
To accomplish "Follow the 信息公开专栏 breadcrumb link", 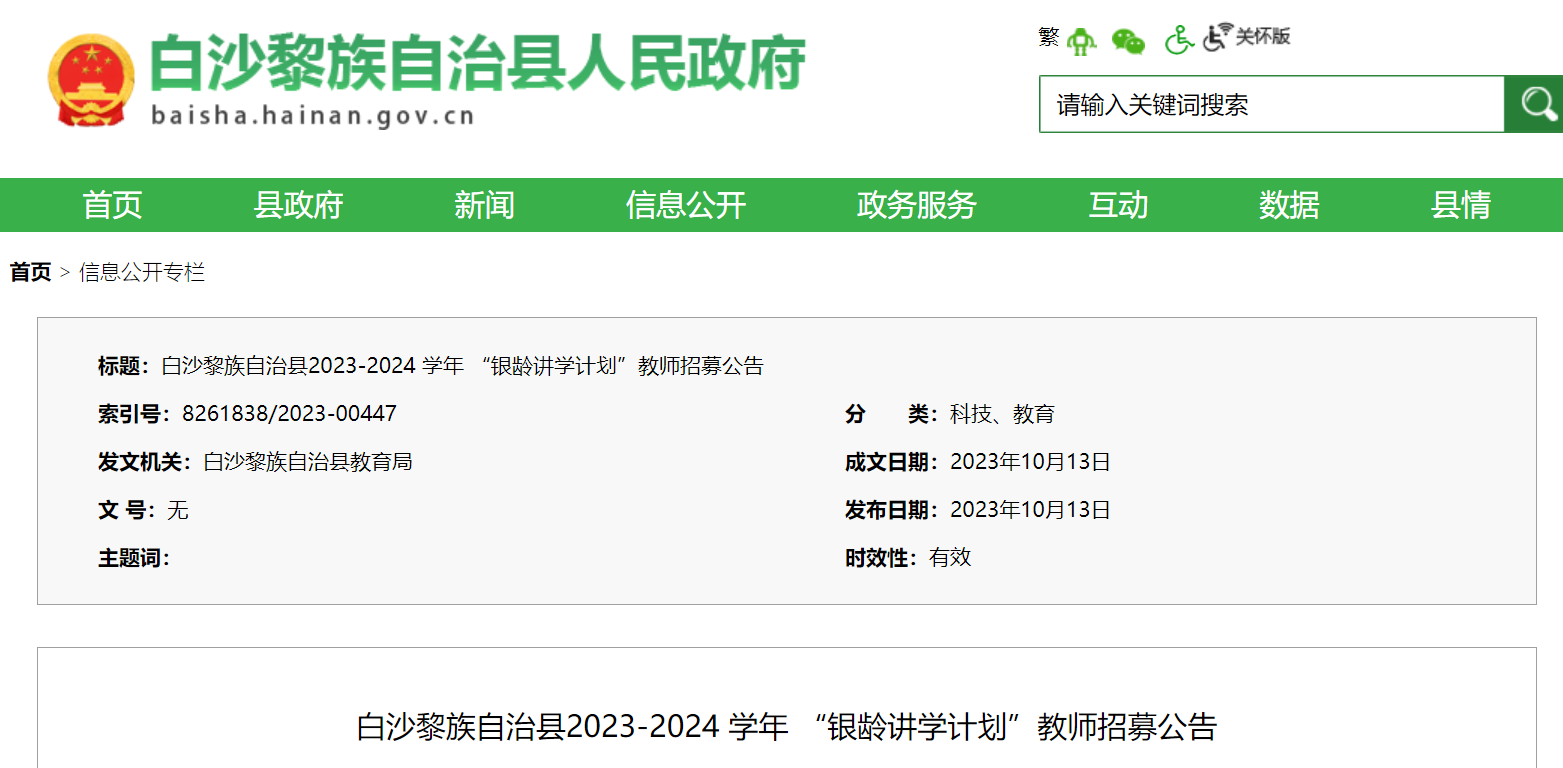I will (142, 272).
